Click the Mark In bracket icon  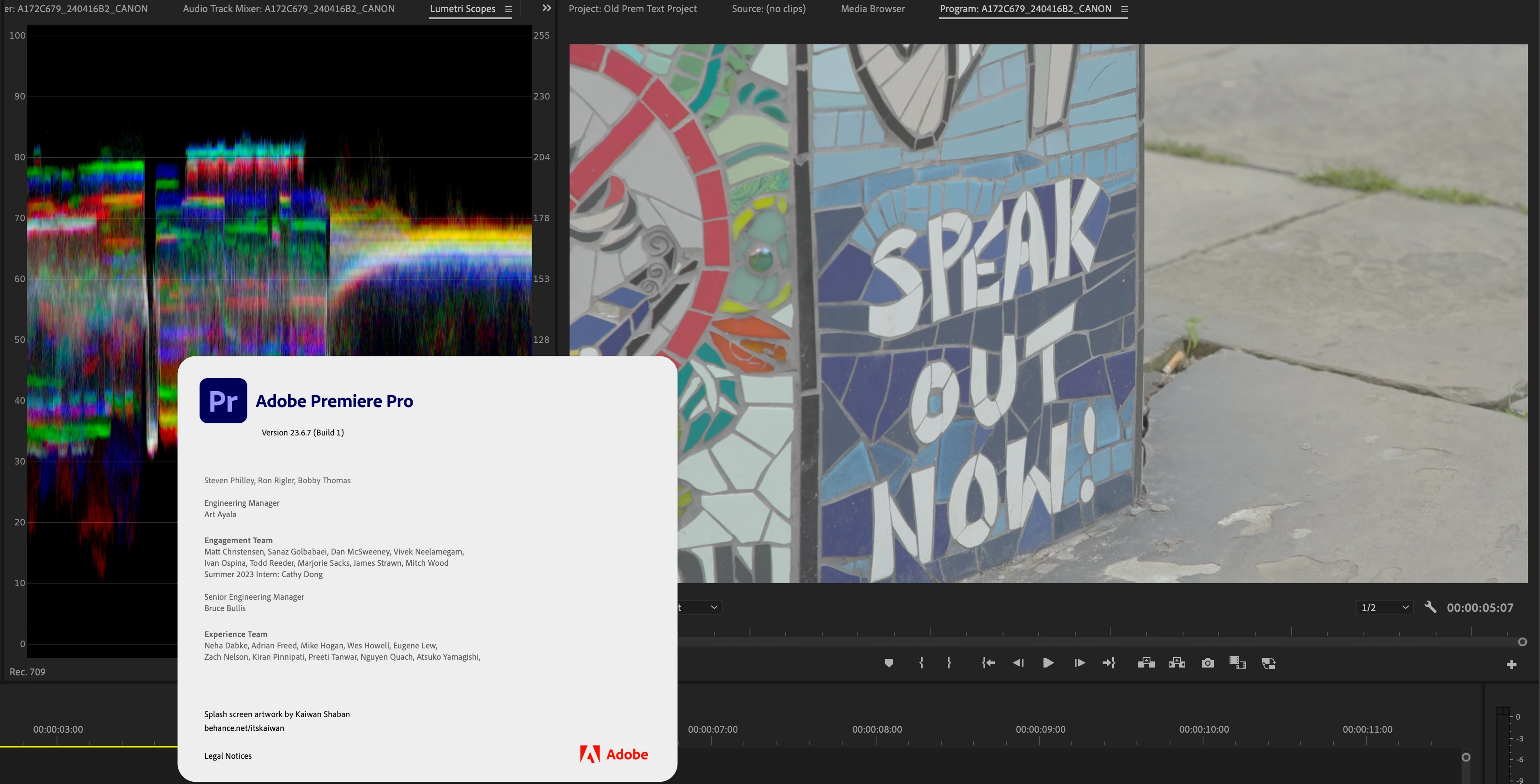(921, 663)
